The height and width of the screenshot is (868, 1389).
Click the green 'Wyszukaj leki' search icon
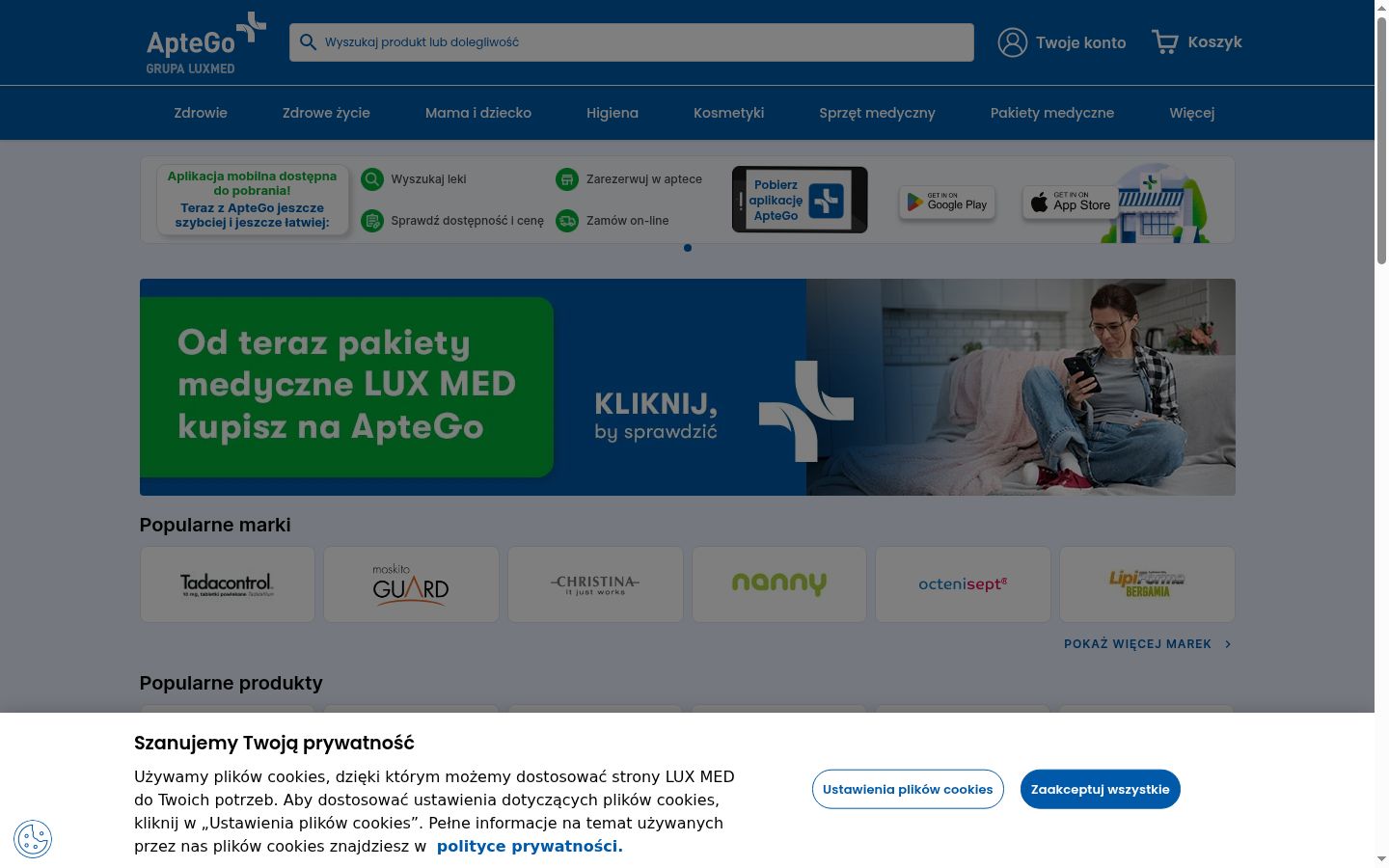[372, 179]
